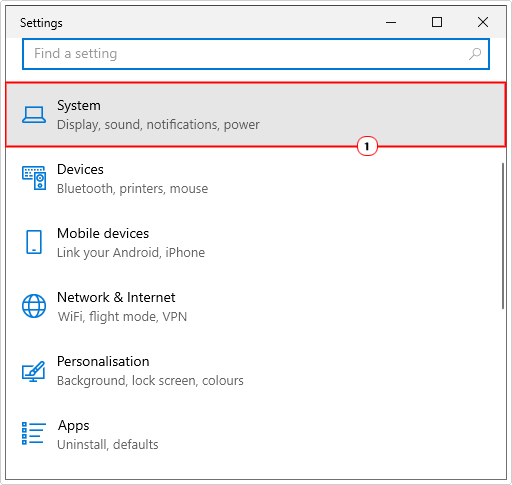Screen dimensions: 512x485
Task: Click the Network & Internet globe icon
Action: (x=34, y=306)
